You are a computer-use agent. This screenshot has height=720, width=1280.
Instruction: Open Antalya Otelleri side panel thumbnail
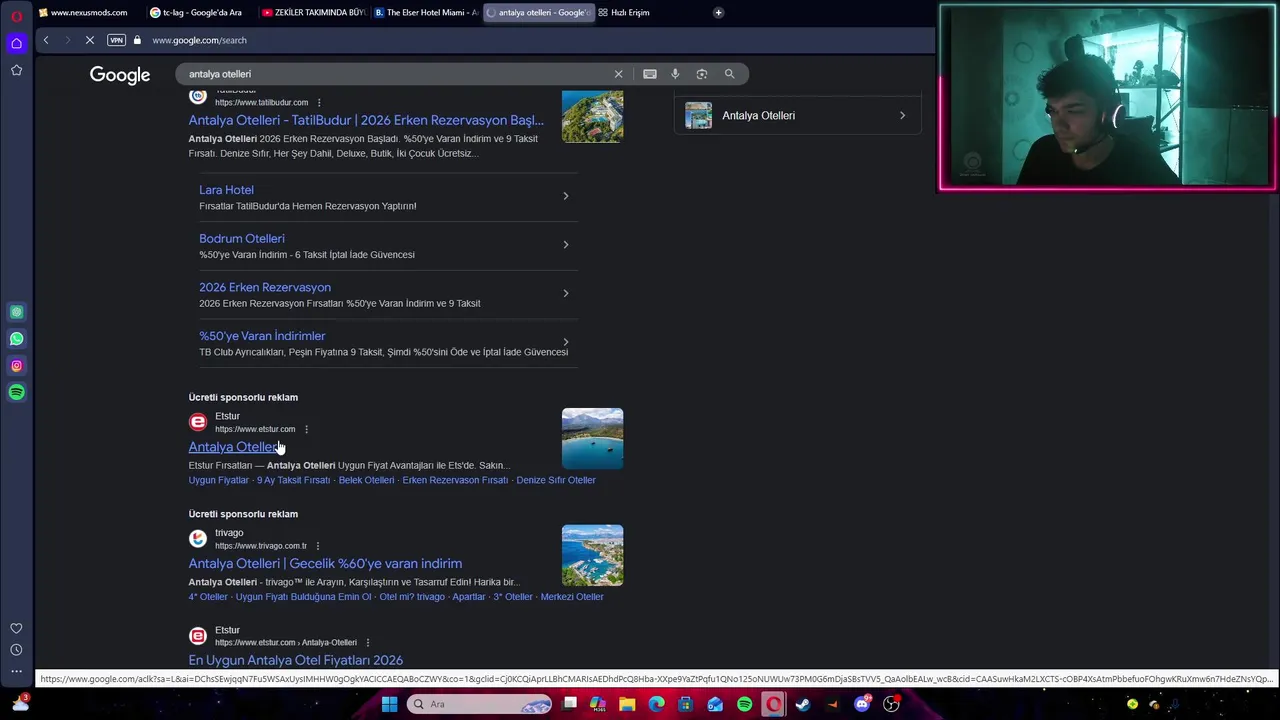(698, 116)
